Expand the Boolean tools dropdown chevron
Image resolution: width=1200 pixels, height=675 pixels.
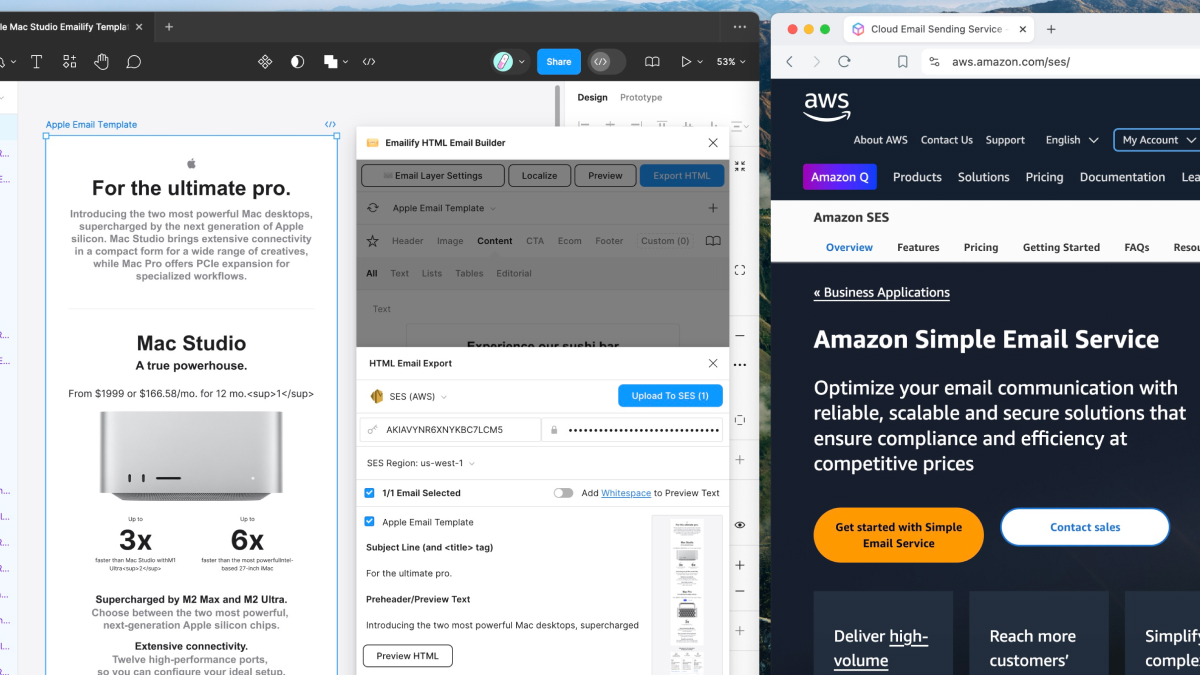346,62
